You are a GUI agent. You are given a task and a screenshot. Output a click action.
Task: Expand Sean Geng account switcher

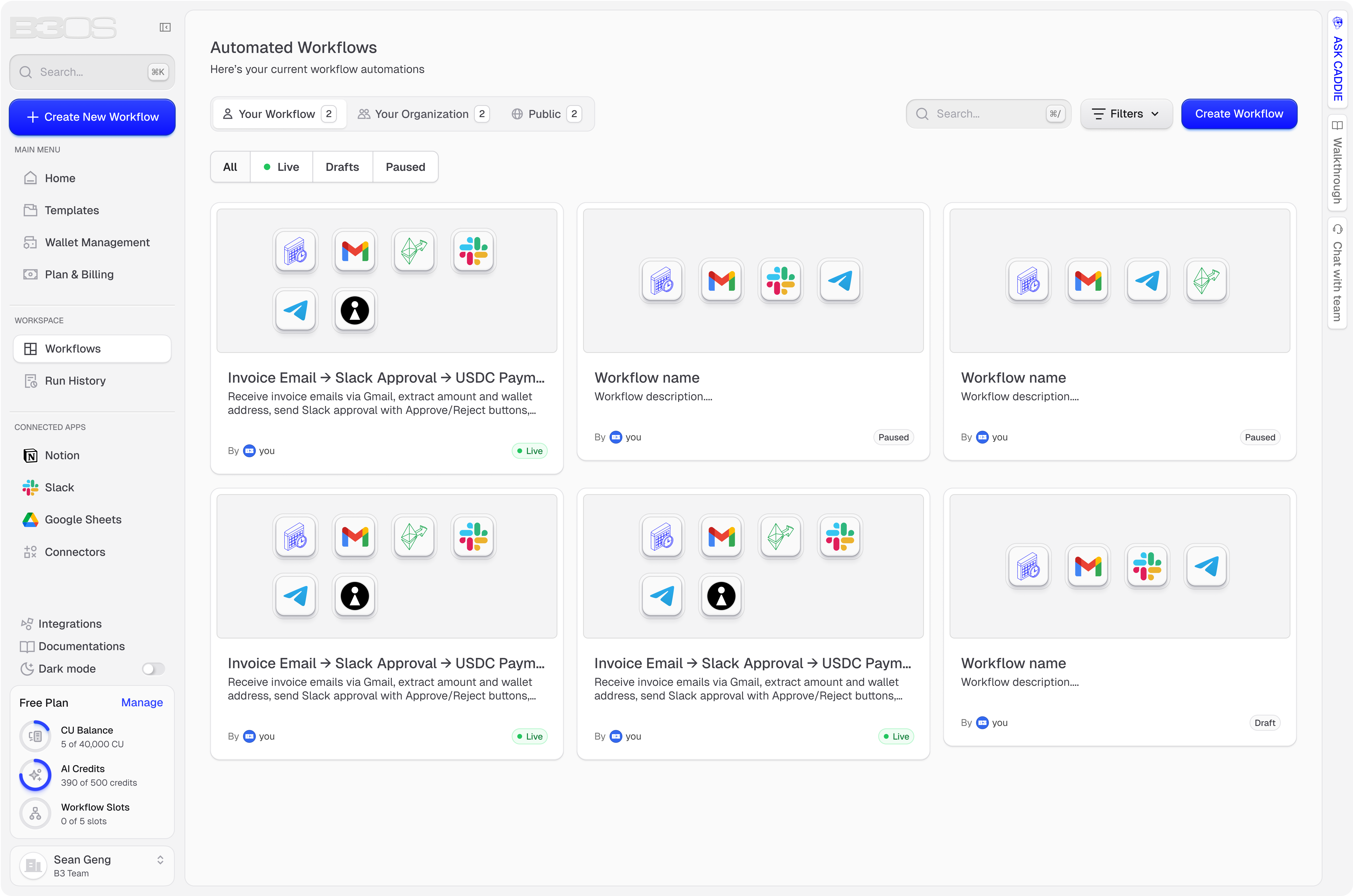pyautogui.click(x=160, y=860)
